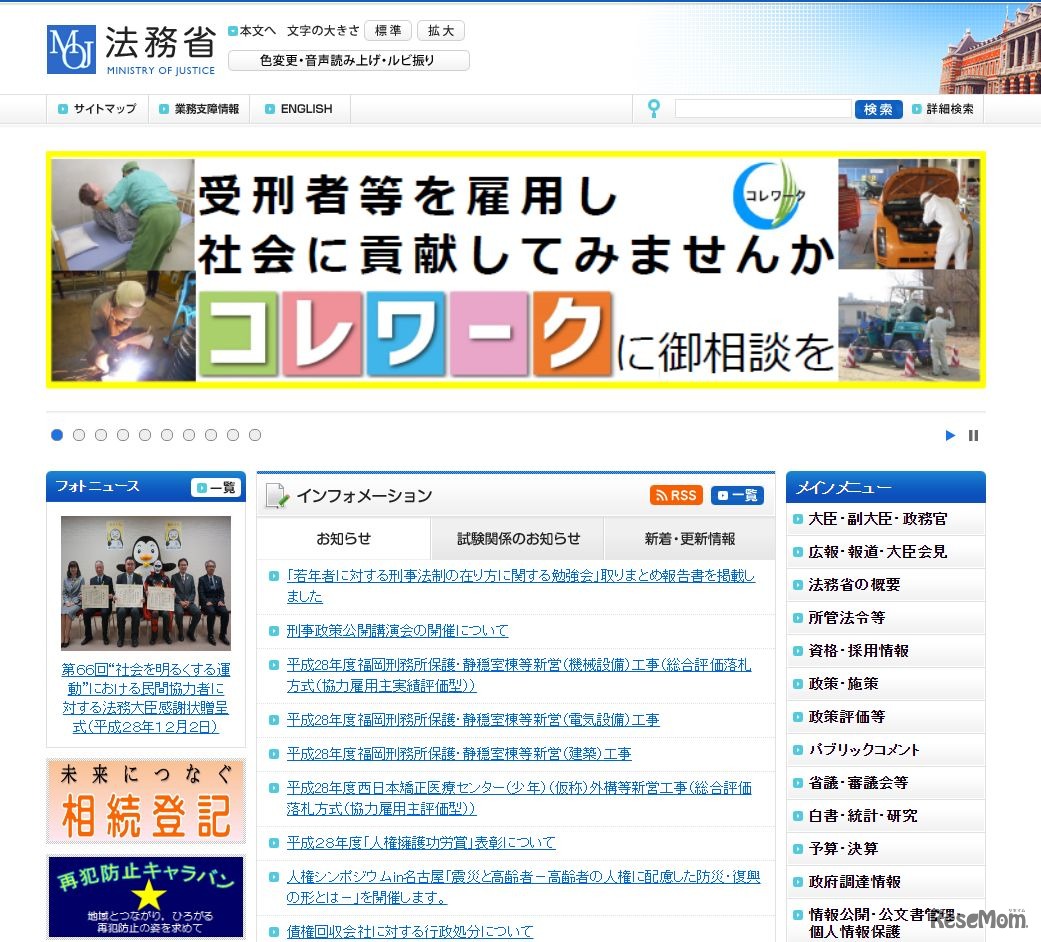Click the pin icon beside the search box
This screenshot has width=1041, height=942.
click(653, 107)
